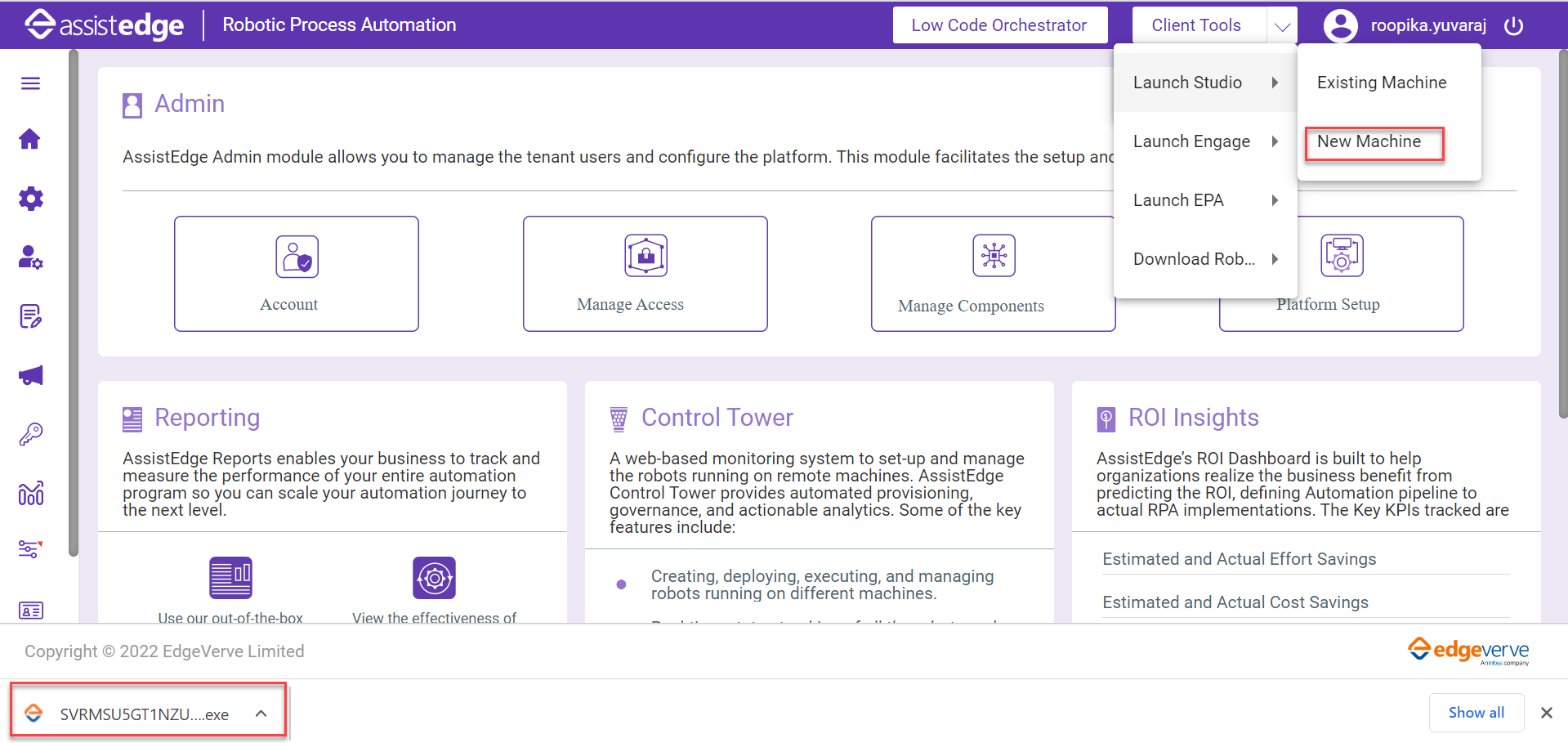Open the hamburger menu in sidebar
Image resolution: width=1568 pixels, height=743 pixels.
pos(30,83)
